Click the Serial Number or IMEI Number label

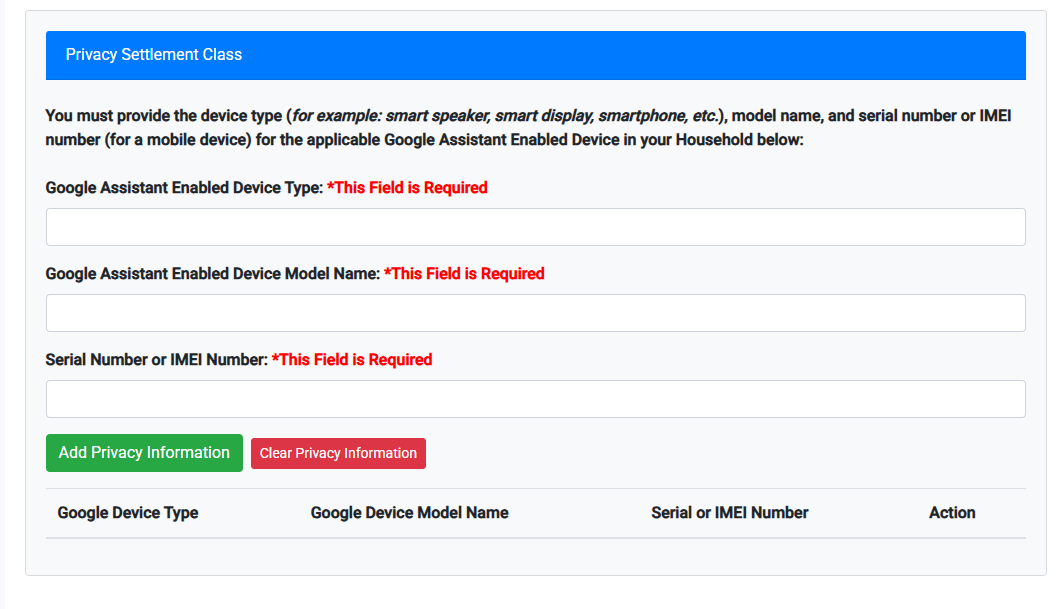click(239, 359)
